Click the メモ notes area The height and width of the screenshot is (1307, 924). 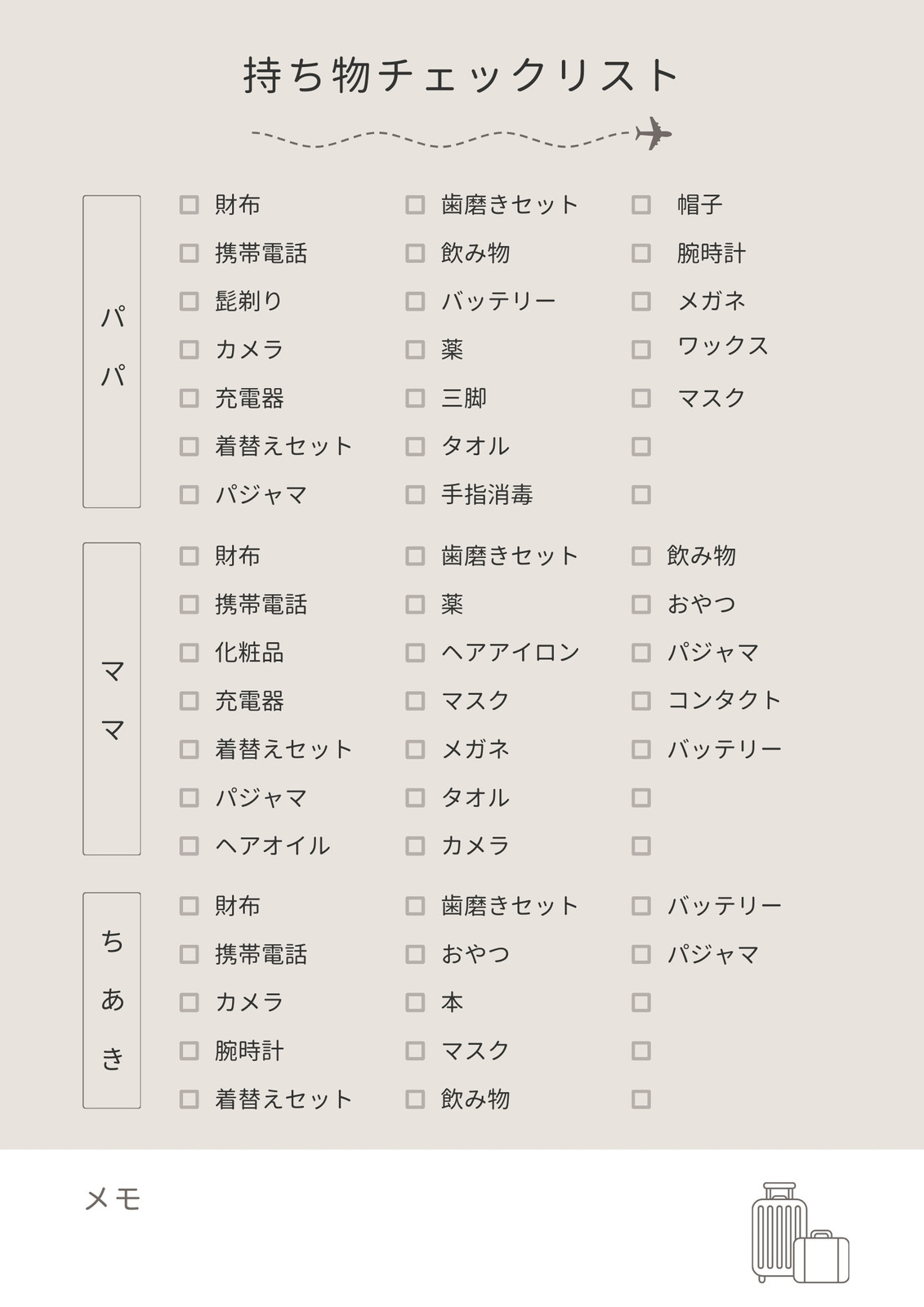coord(462,1228)
